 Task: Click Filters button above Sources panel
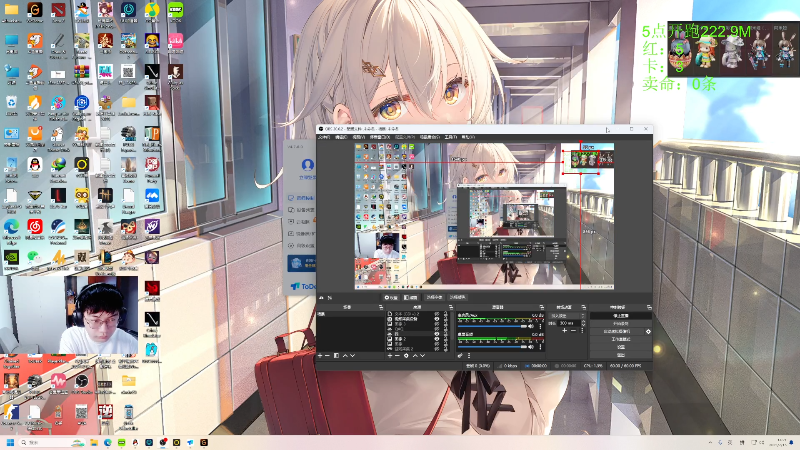coord(410,297)
